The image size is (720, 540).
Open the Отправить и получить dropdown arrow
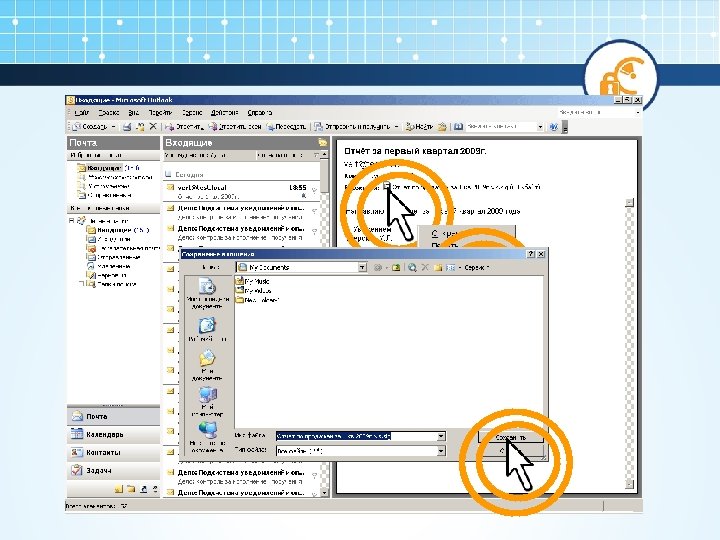click(396, 127)
